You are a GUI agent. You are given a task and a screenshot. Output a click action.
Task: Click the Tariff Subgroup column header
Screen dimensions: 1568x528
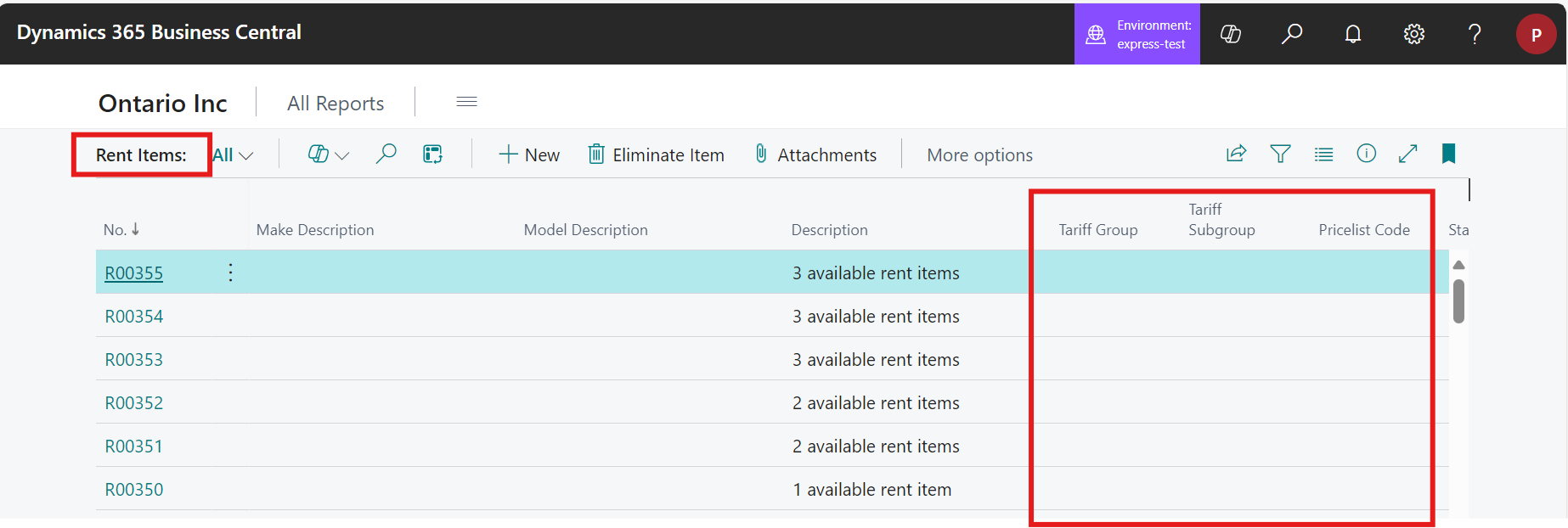(1221, 219)
